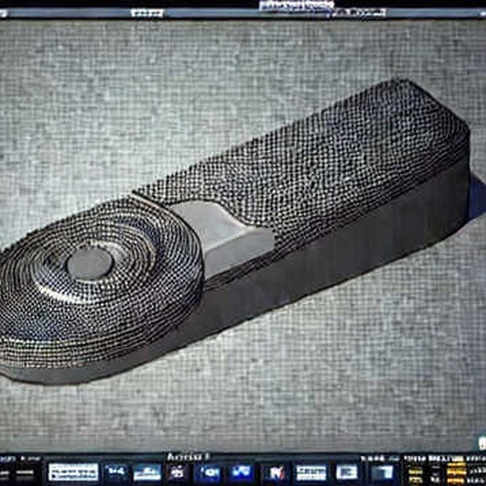Screen dimensions: 486x486
Task: Open the white and blue panel icon
Action: [311, 473]
